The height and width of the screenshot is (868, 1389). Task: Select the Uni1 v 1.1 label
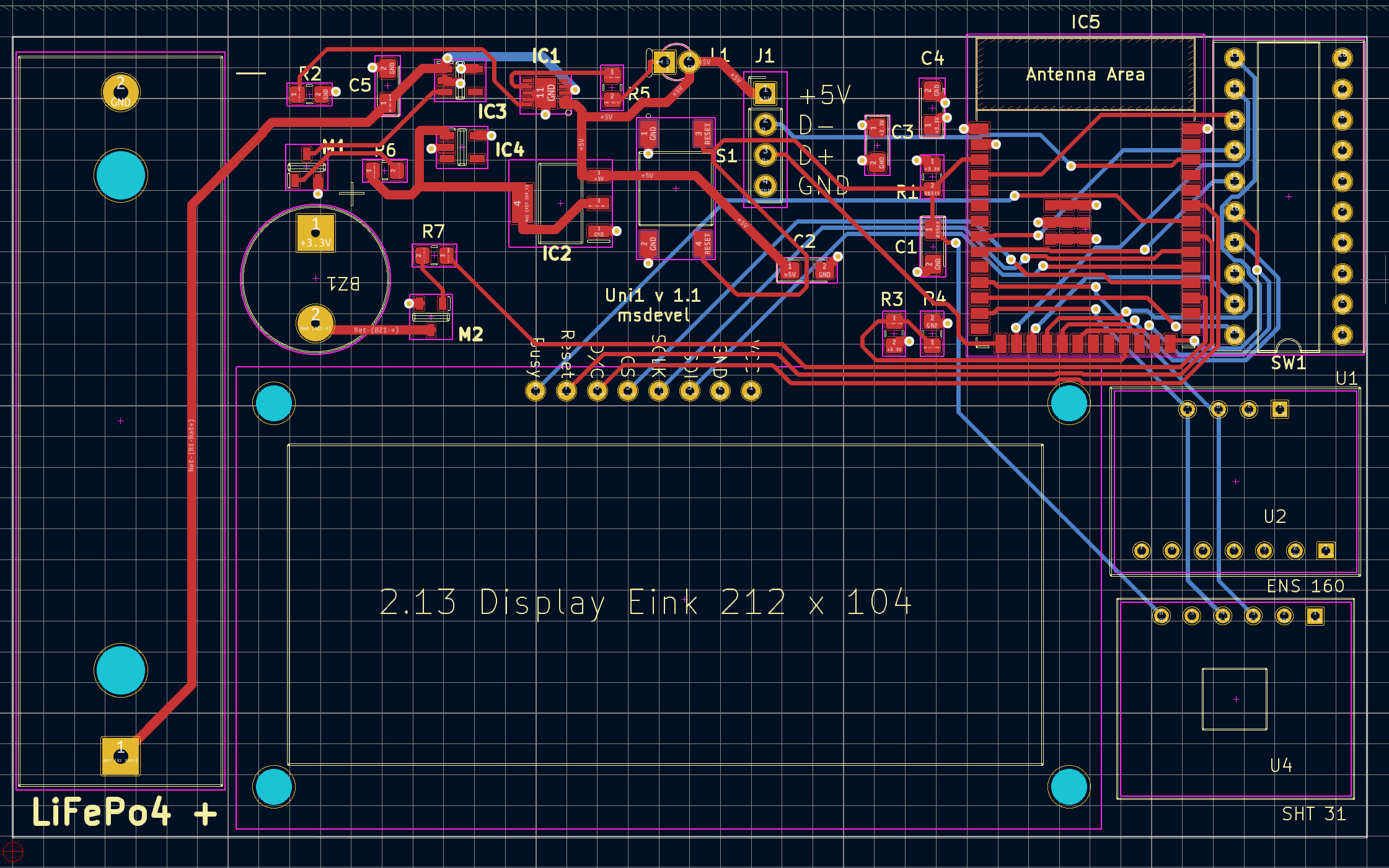click(x=653, y=296)
